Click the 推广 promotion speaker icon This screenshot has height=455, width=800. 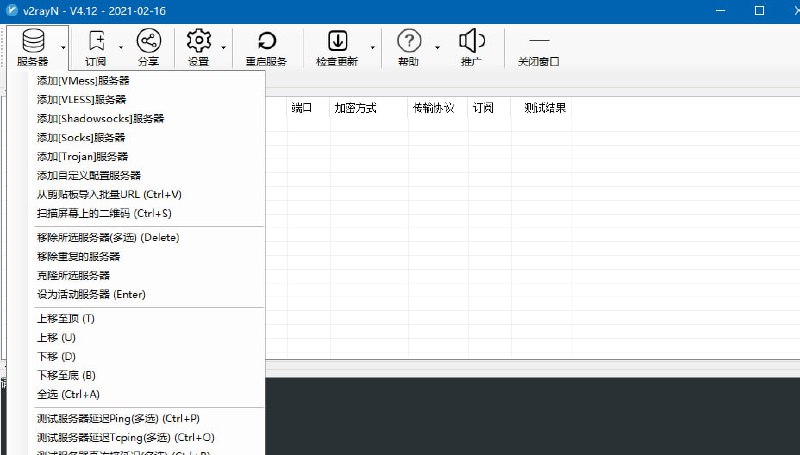(x=472, y=41)
